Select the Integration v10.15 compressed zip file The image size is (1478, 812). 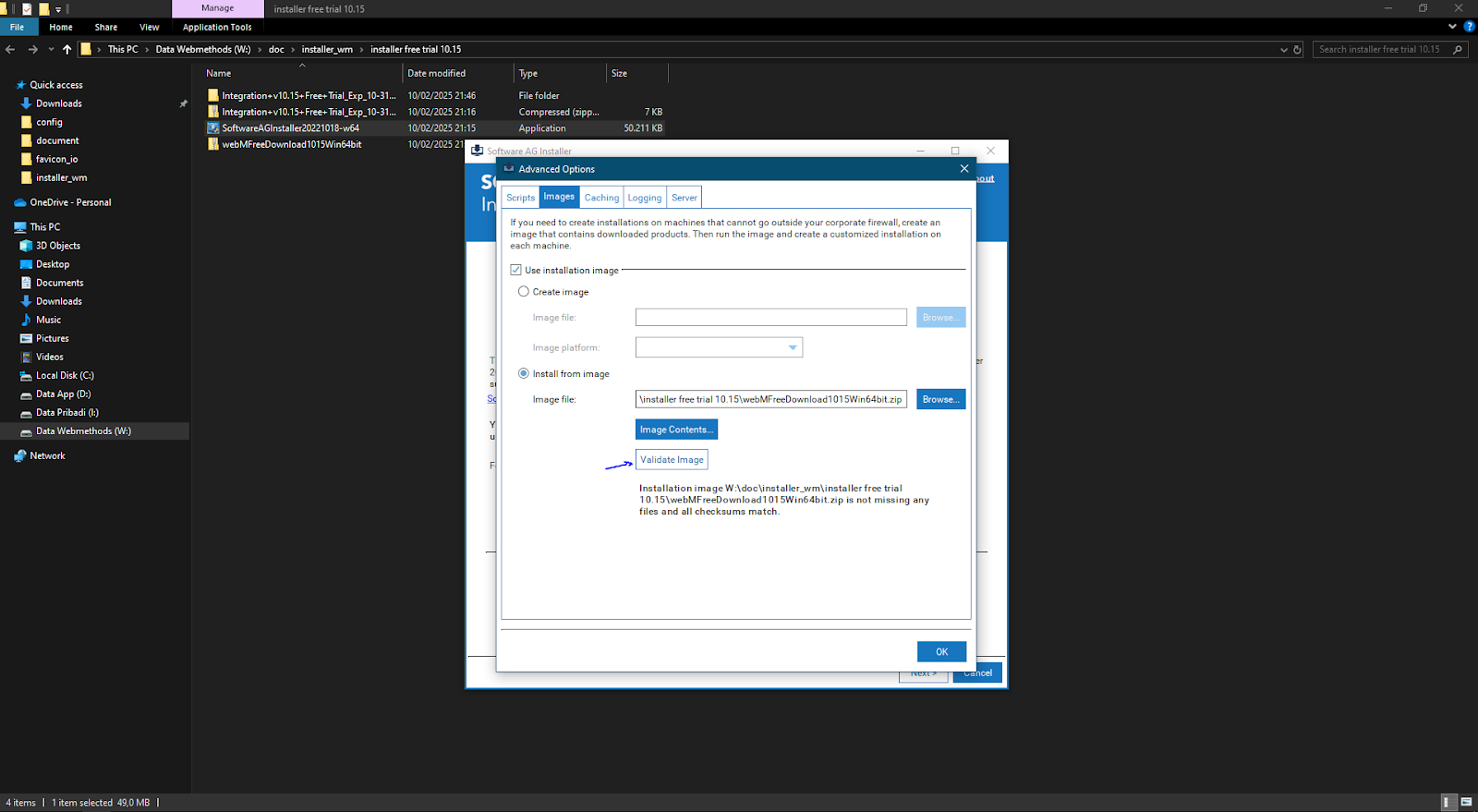coord(434,112)
